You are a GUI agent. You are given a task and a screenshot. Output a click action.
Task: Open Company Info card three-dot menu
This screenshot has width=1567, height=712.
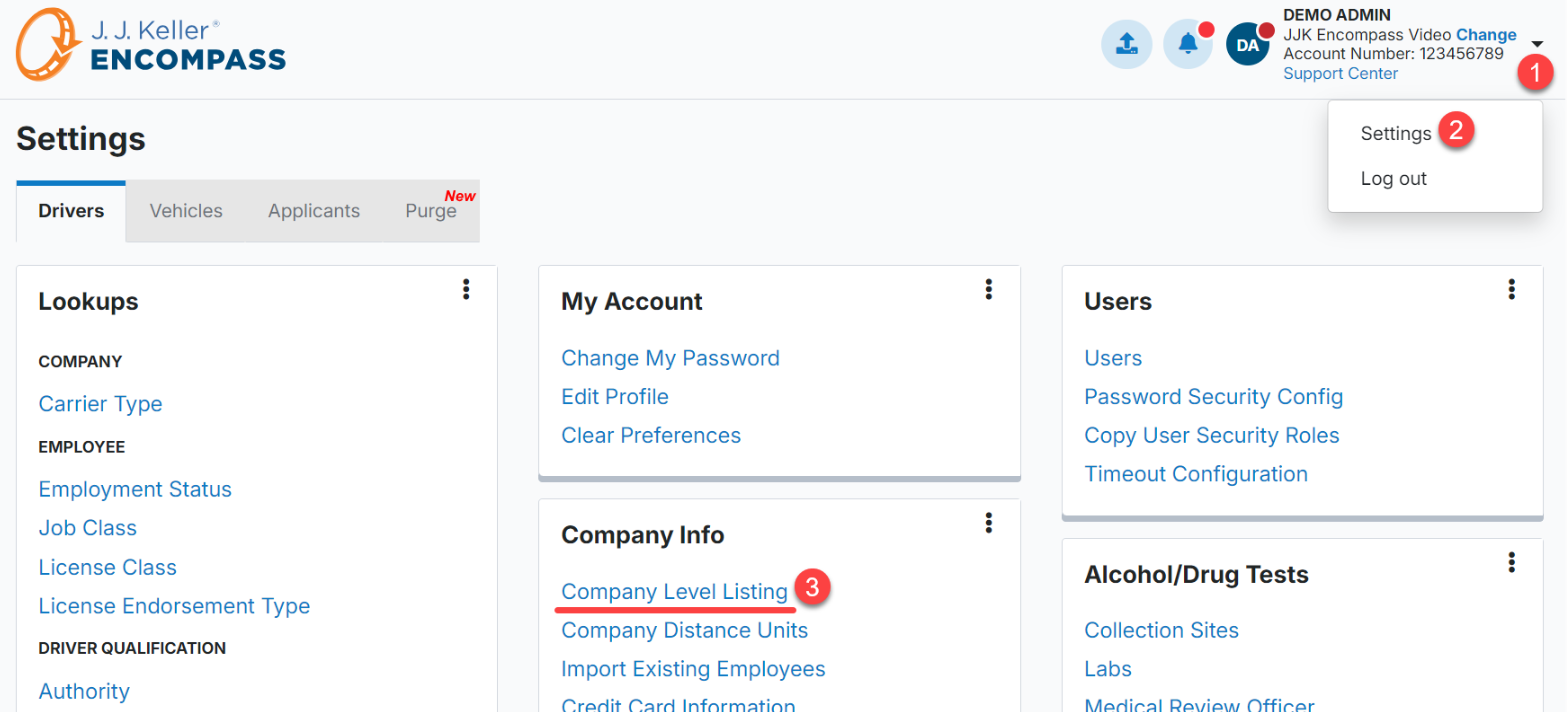pyautogui.click(x=989, y=522)
